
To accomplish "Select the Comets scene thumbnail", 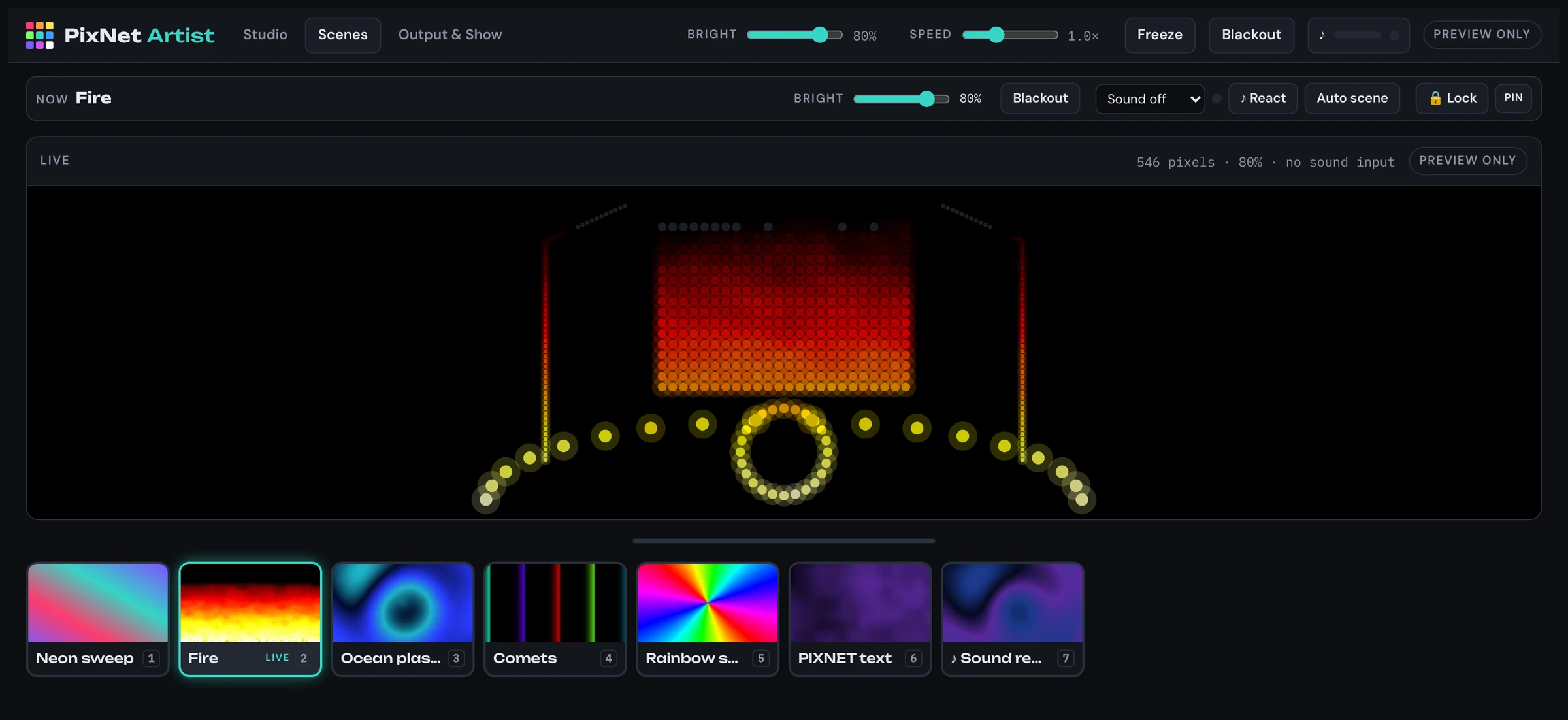I will tap(555, 619).
